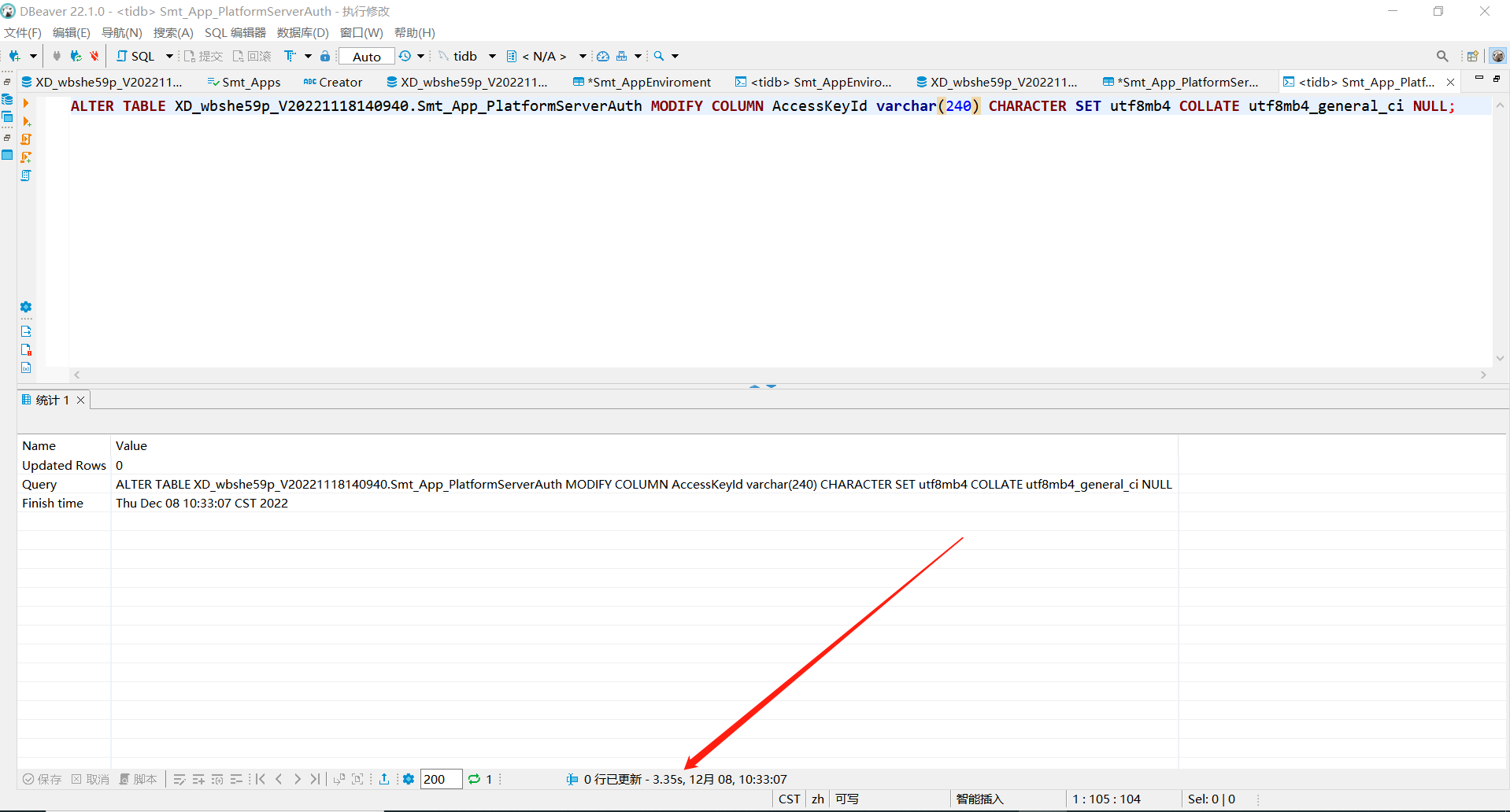Open the N/A active schema selector
Screen dimensions: 1510x812
click(546, 56)
